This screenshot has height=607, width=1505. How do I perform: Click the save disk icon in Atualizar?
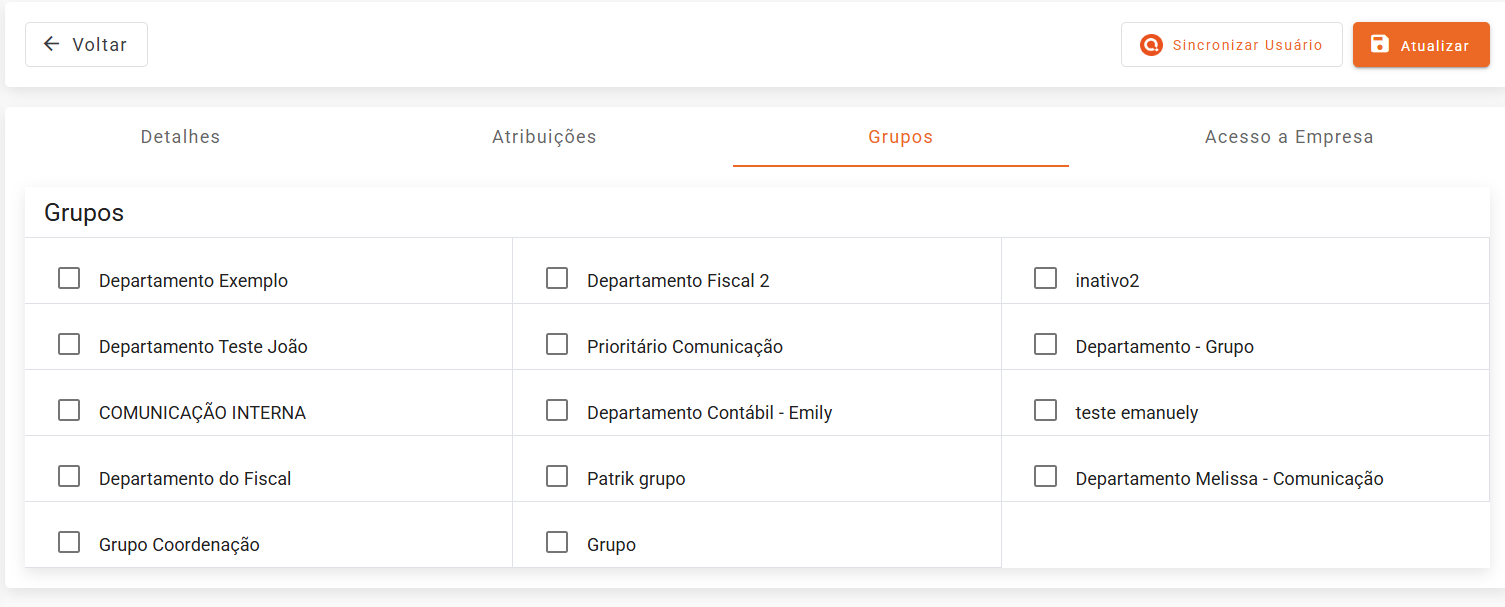pyautogui.click(x=1380, y=44)
